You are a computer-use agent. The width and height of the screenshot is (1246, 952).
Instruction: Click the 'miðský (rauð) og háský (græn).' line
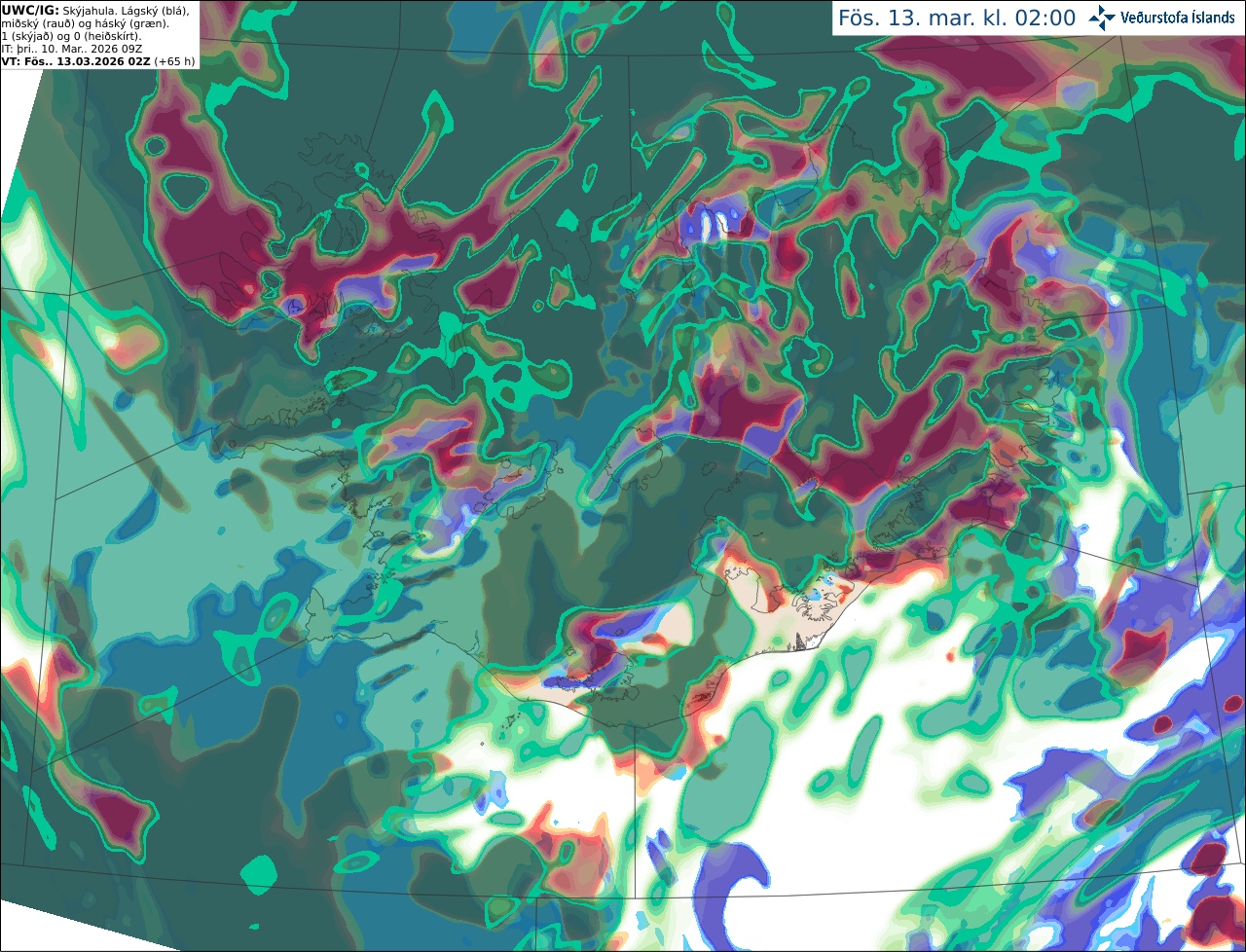click(85, 24)
